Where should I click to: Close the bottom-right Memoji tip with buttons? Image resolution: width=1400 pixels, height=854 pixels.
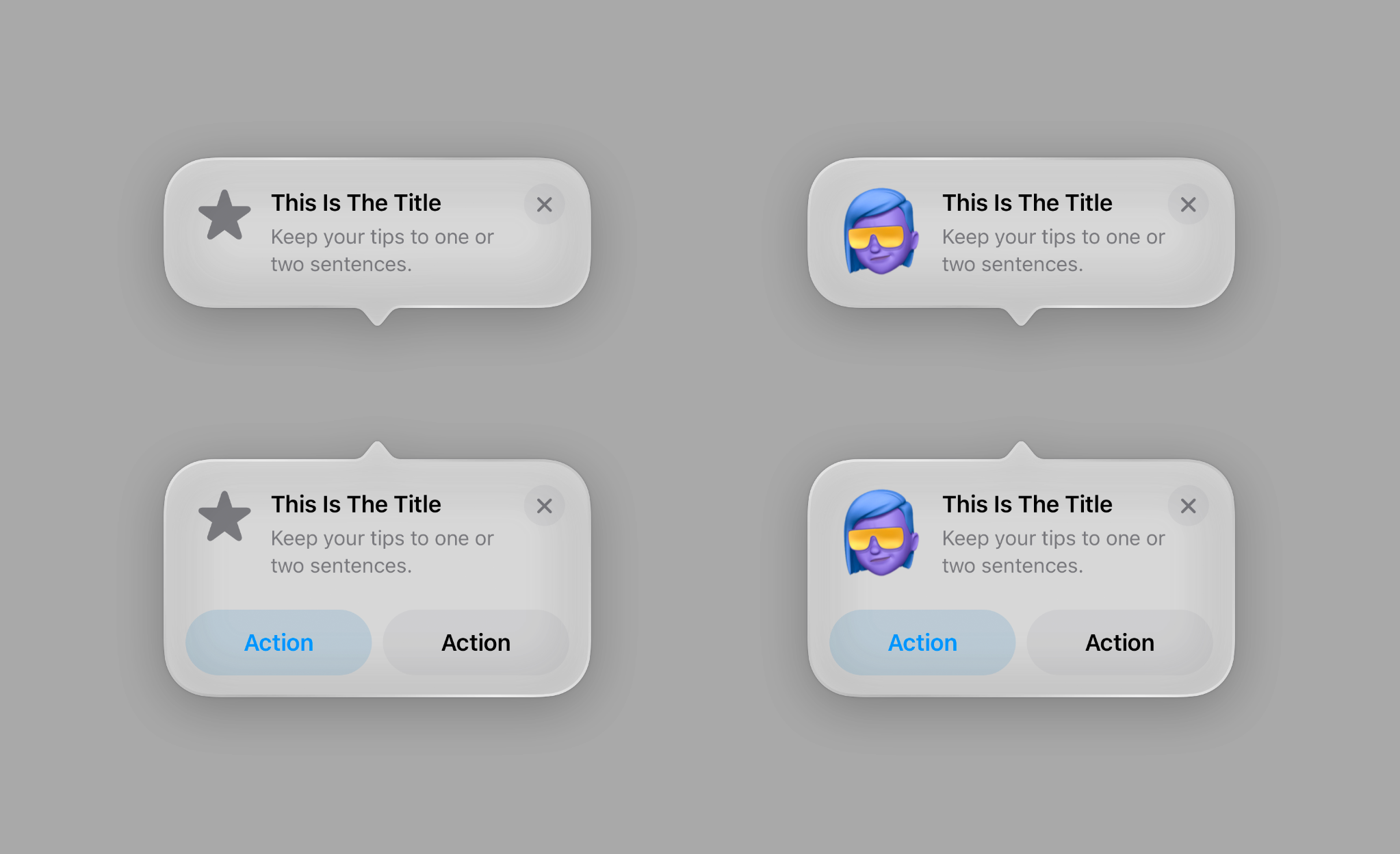point(1188,506)
